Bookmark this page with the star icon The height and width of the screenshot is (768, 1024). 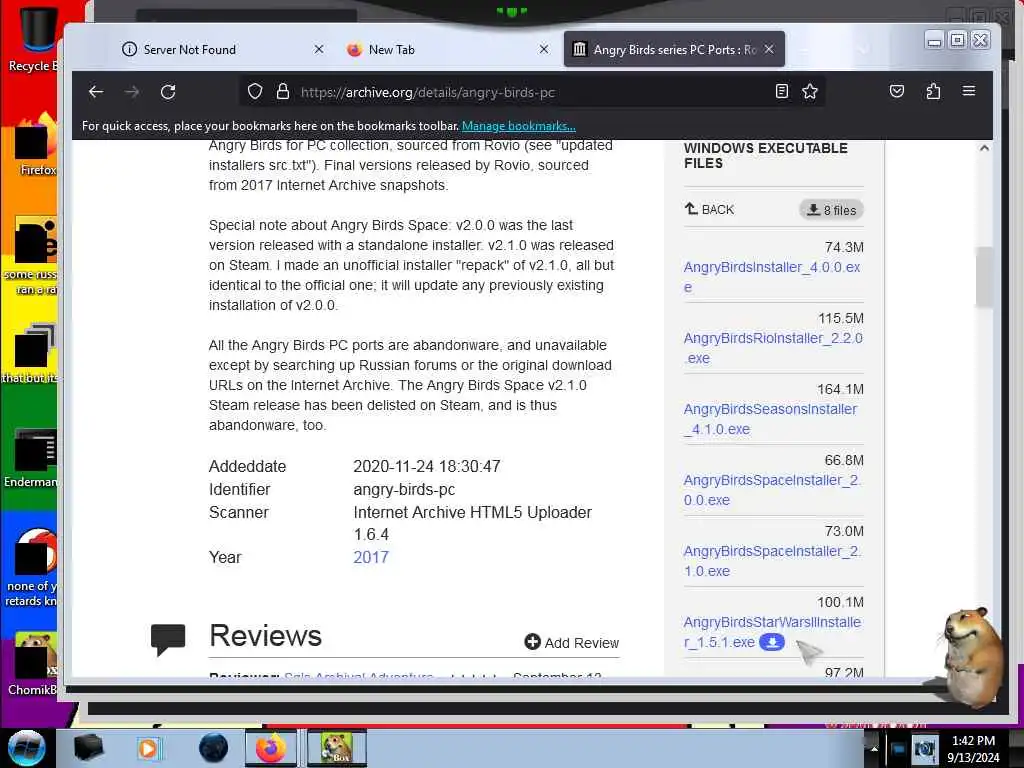[x=810, y=91]
